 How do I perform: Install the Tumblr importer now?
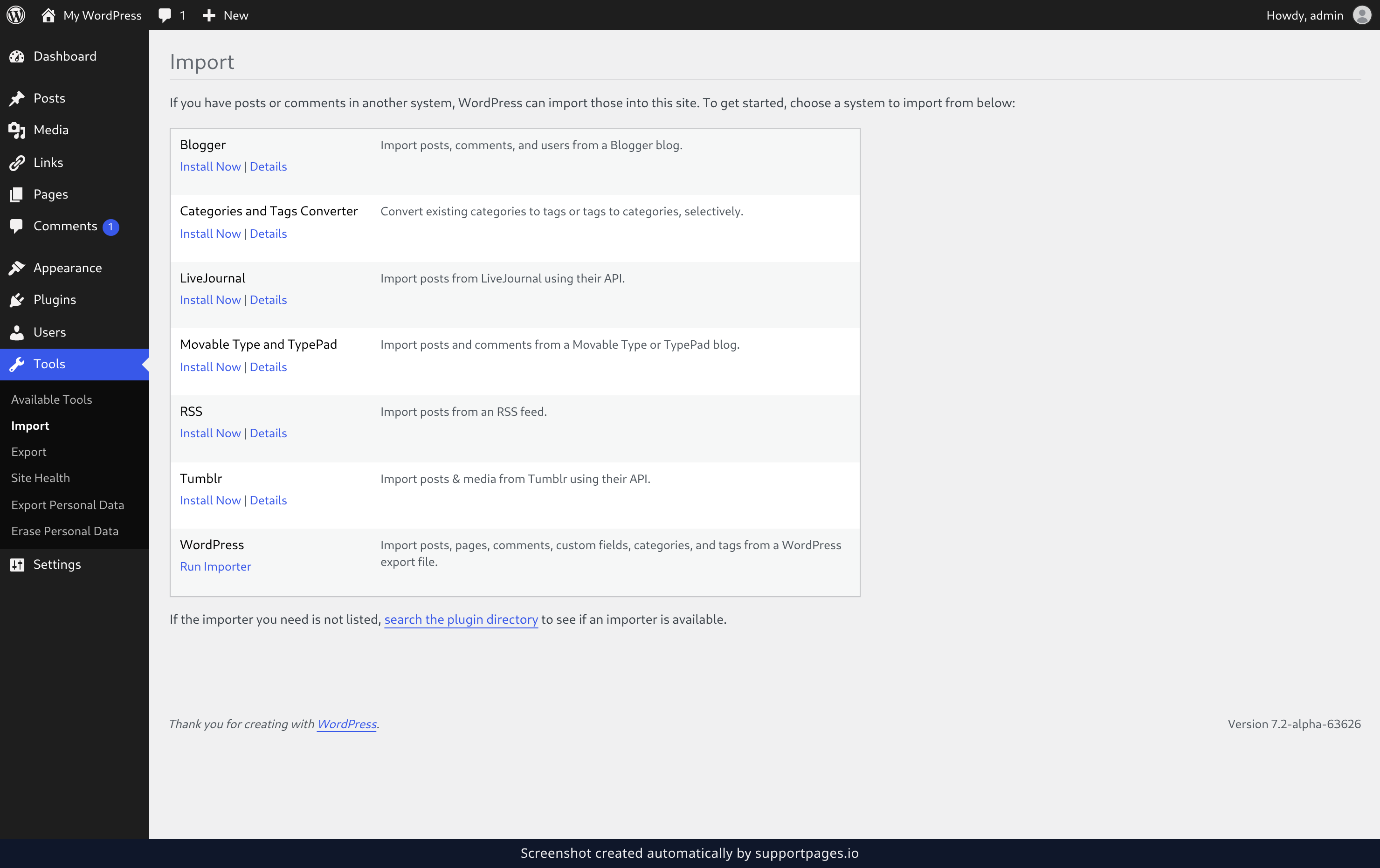click(x=210, y=500)
